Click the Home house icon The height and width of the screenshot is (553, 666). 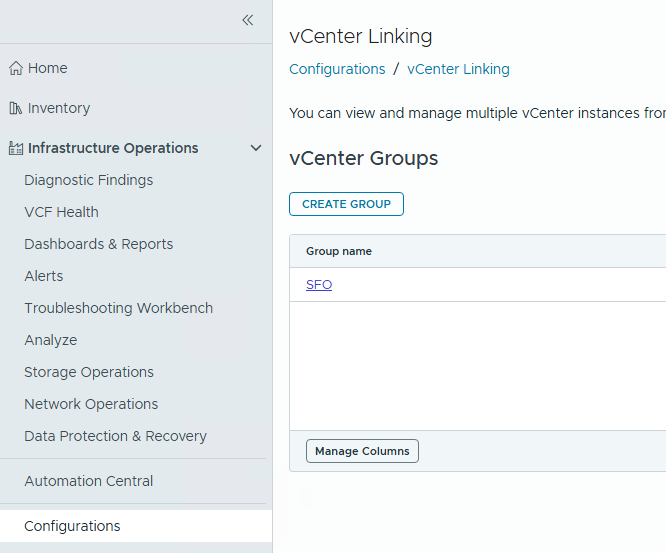[15, 69]
